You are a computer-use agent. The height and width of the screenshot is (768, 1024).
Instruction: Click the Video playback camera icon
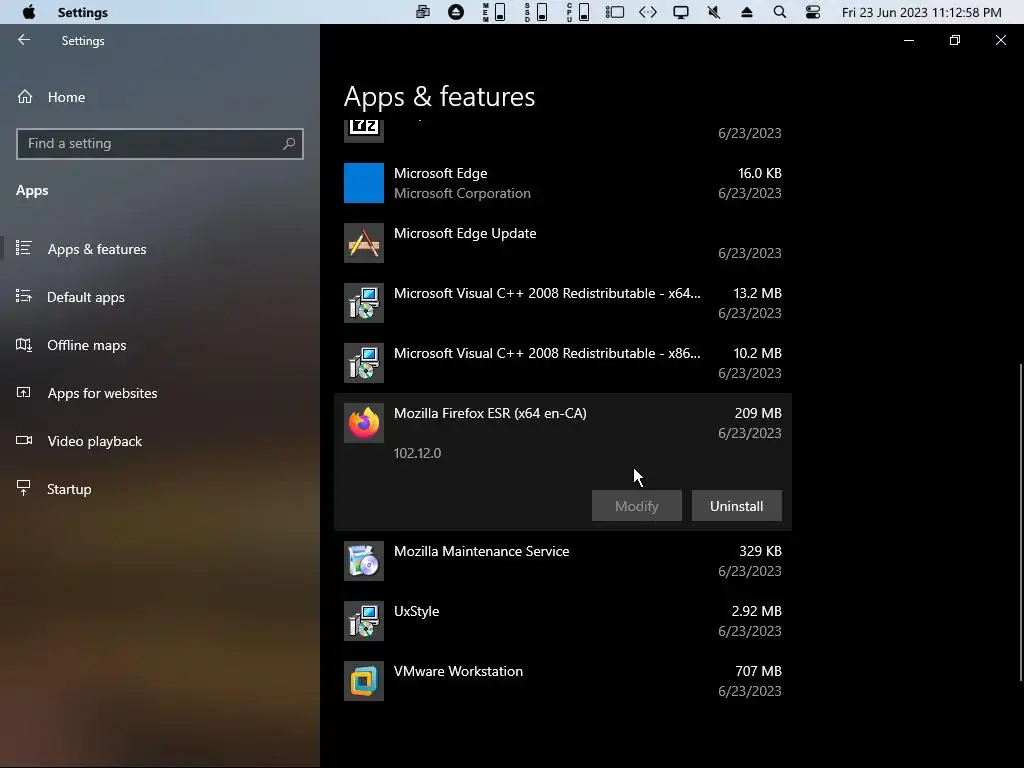coord(24,440)
